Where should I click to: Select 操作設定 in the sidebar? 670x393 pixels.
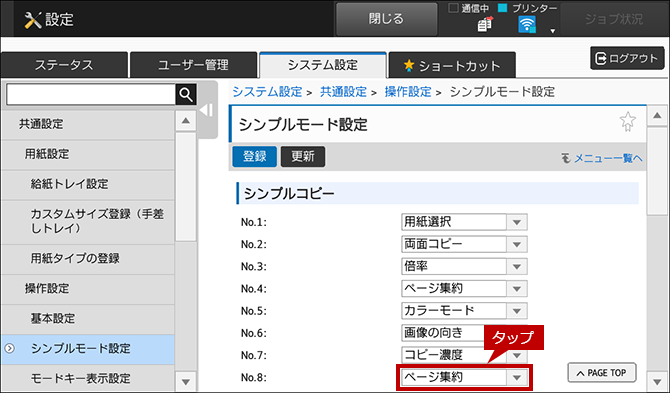pos(88,289)
